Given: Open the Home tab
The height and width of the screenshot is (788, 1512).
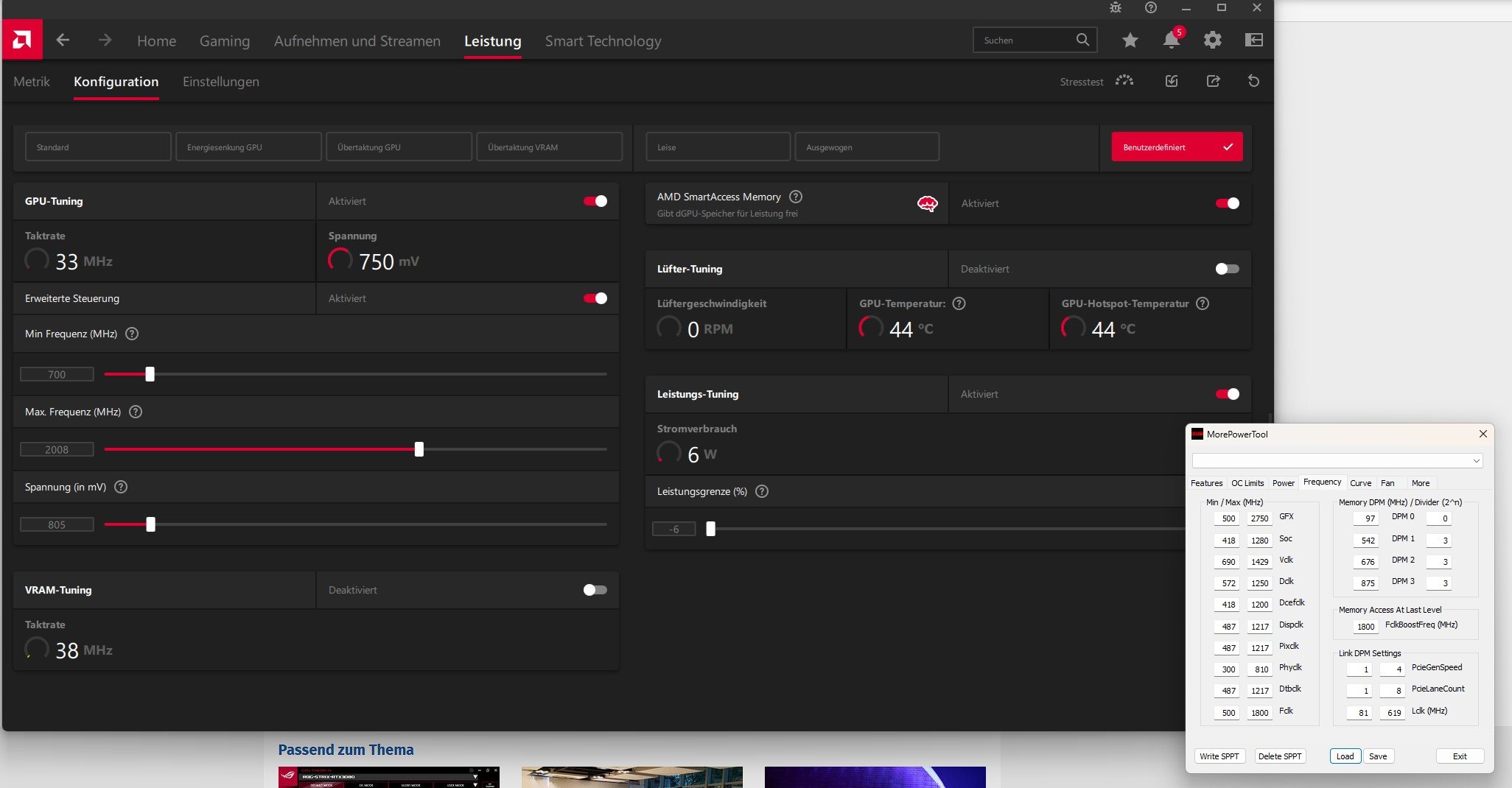Looking at the screenshot, I should tap(156, 41).
